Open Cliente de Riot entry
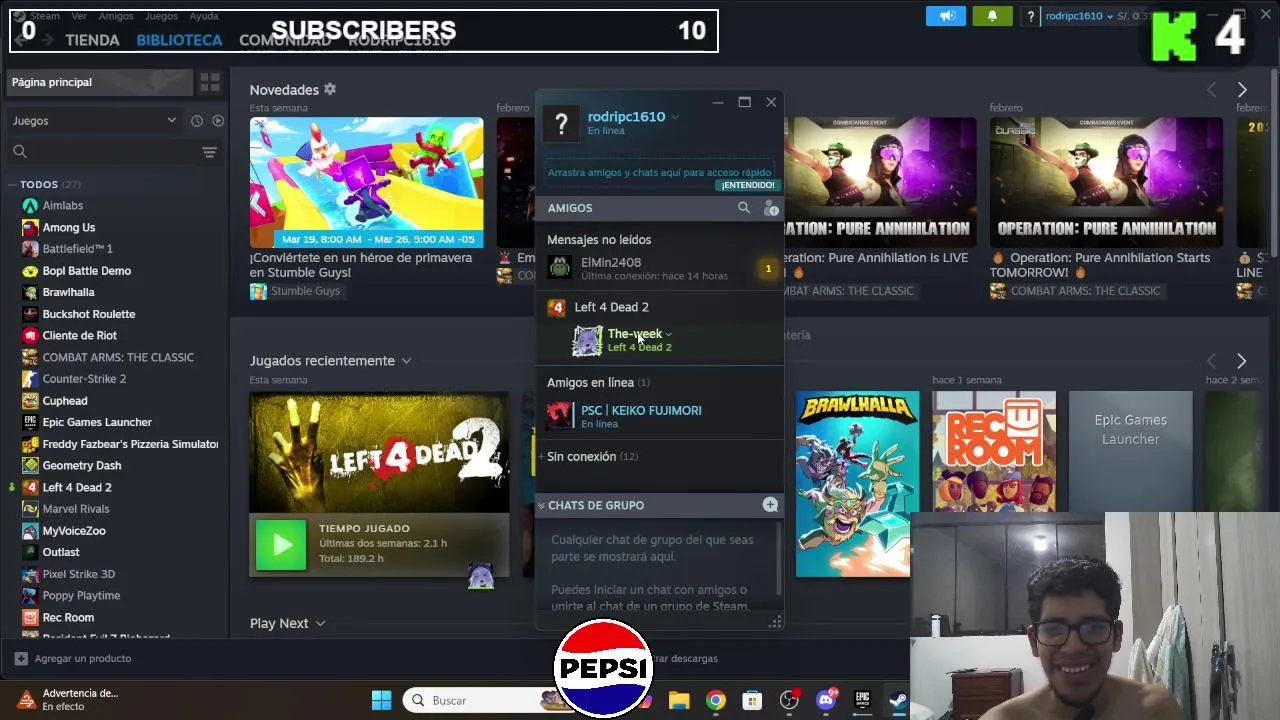 pos(79,335)
